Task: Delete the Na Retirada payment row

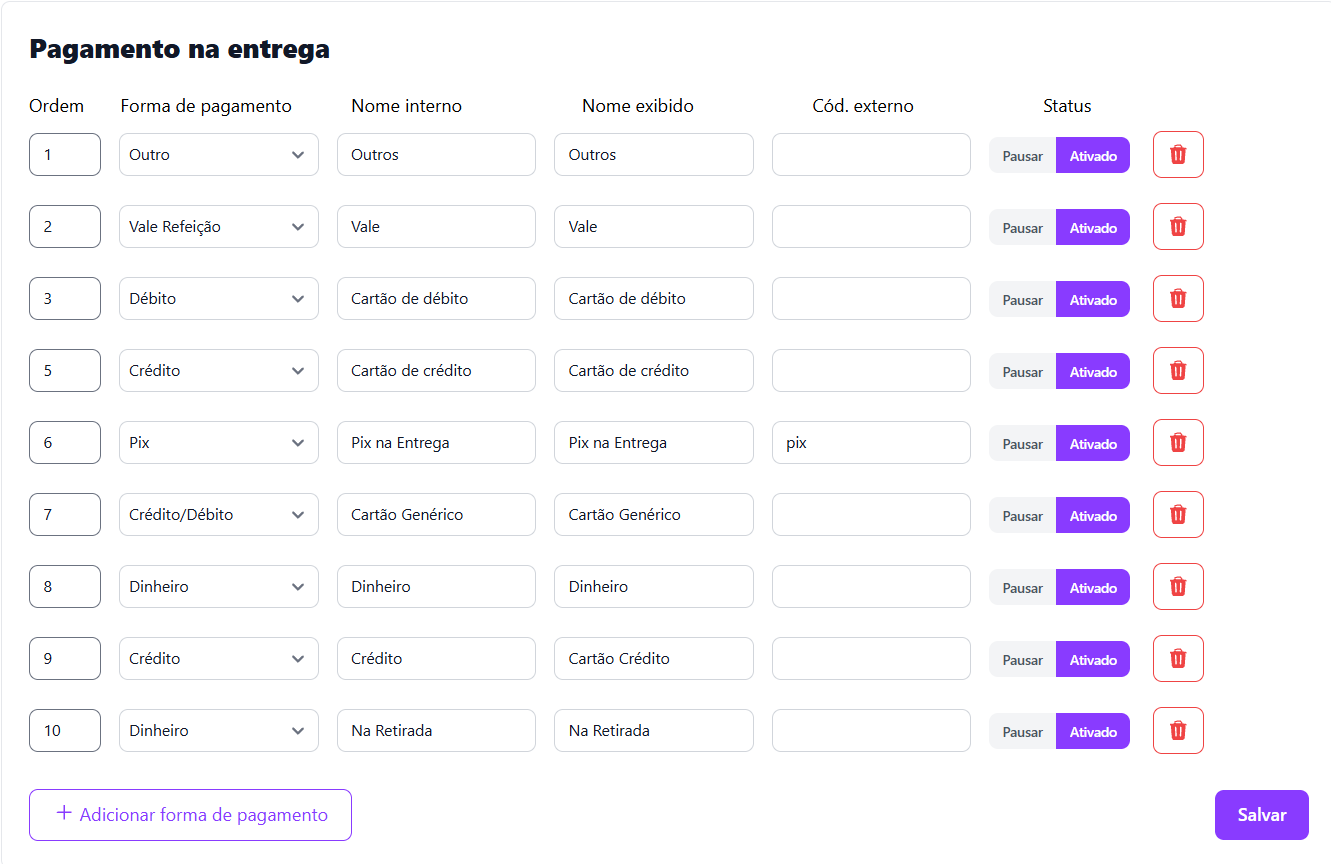Action: (1178, 731)
